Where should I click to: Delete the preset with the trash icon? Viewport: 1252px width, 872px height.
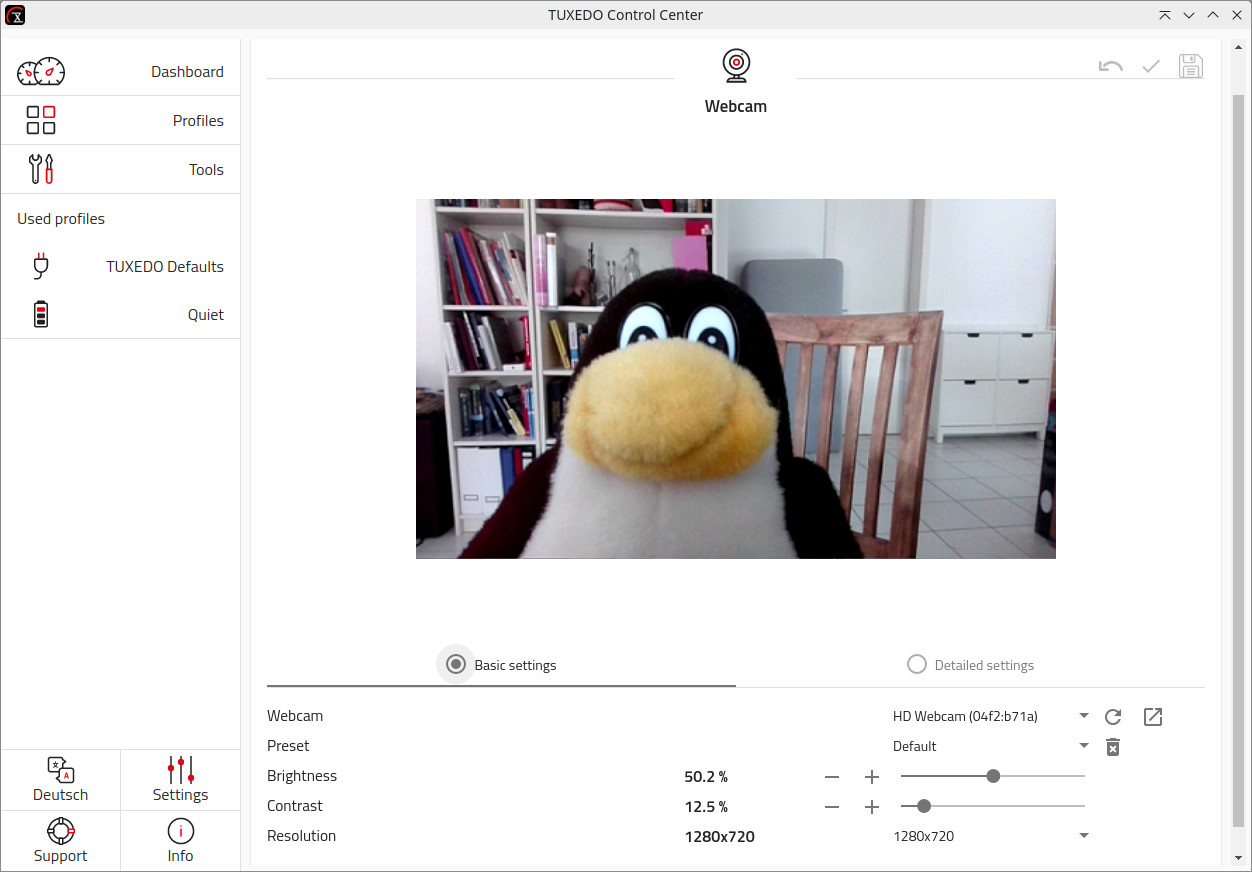pyautogui.click(x=1113, y=747)
